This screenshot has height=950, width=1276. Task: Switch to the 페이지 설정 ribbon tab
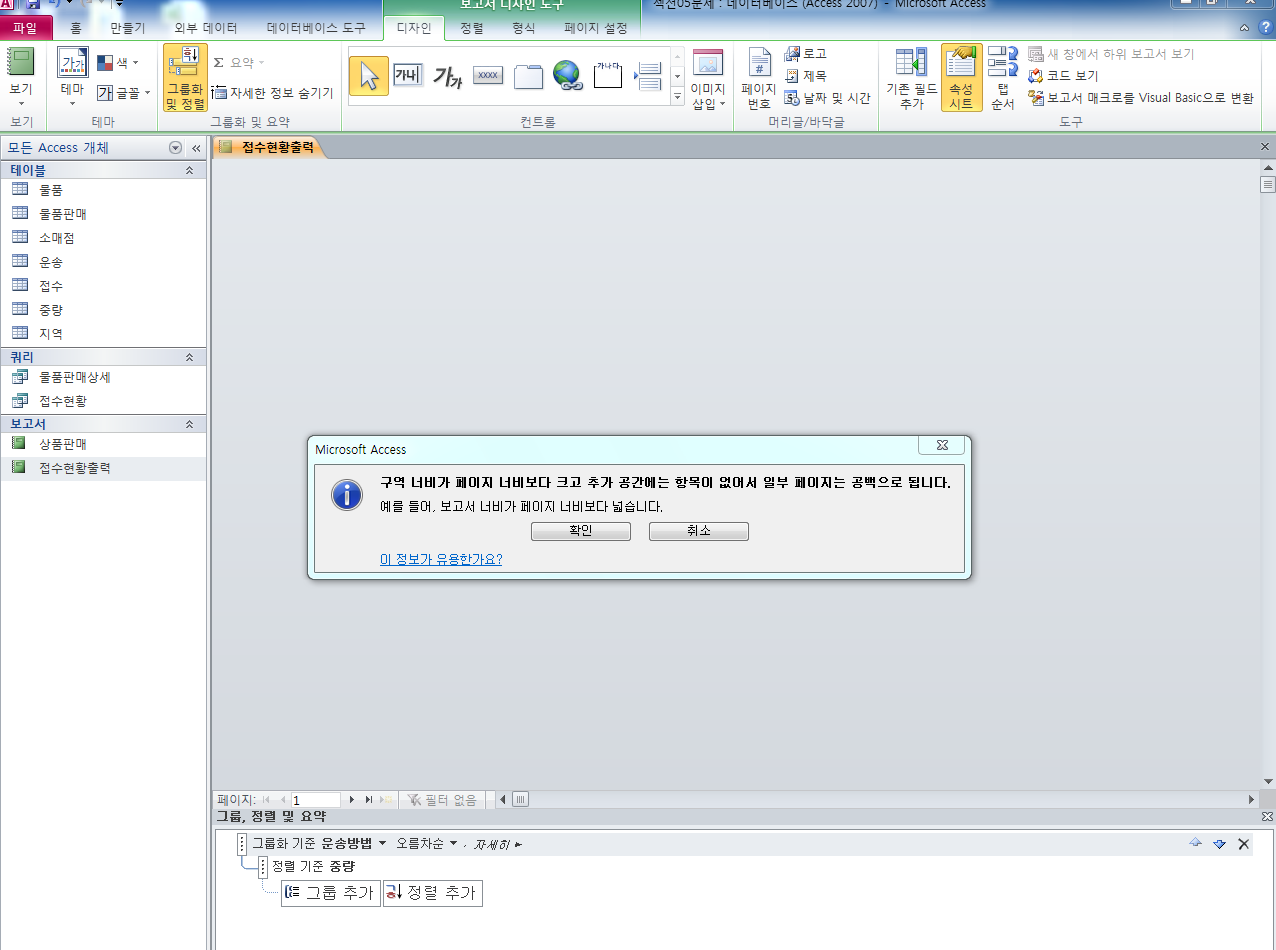[x=595, y=28]
